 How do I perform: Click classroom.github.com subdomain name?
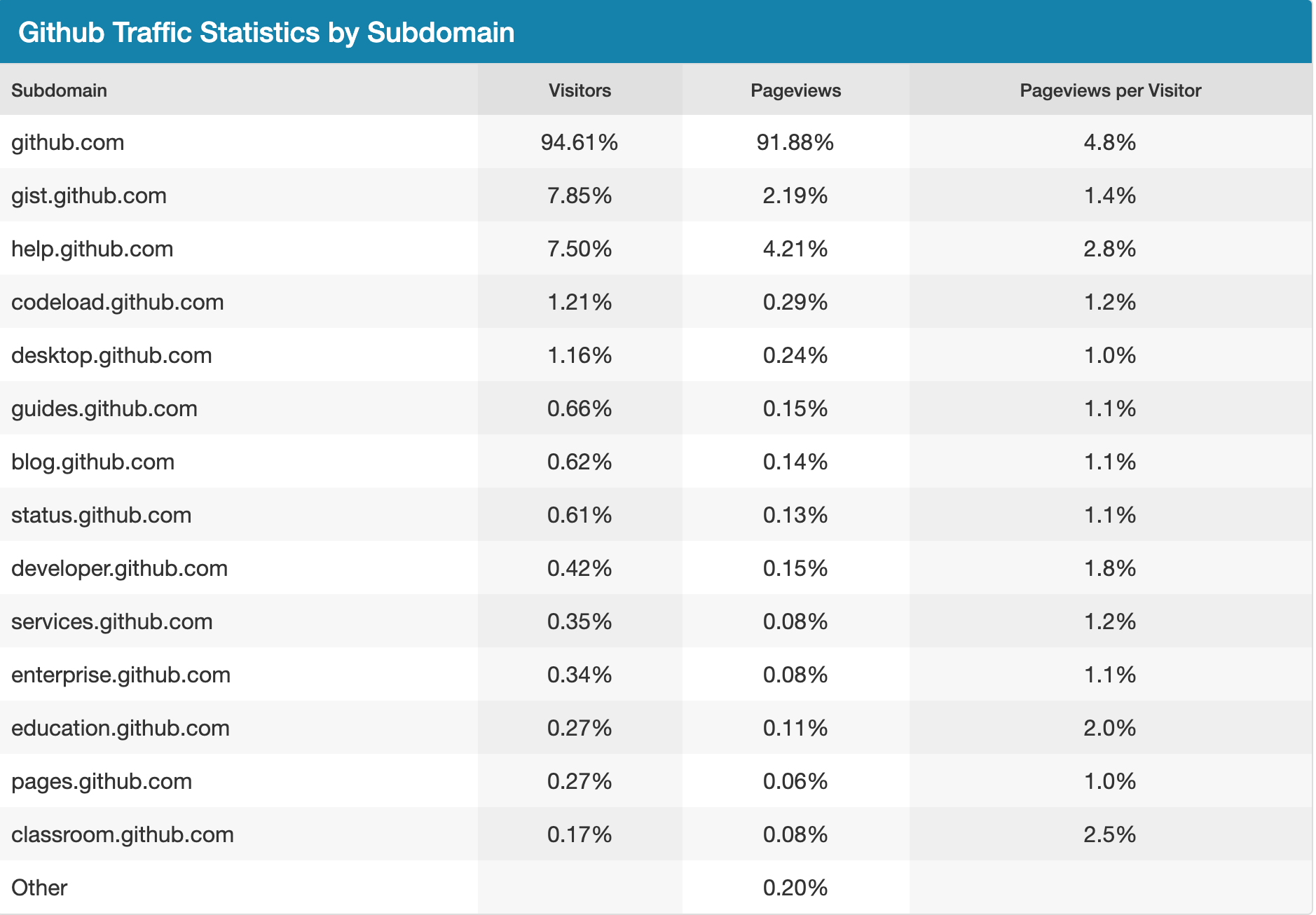(123, 834)
